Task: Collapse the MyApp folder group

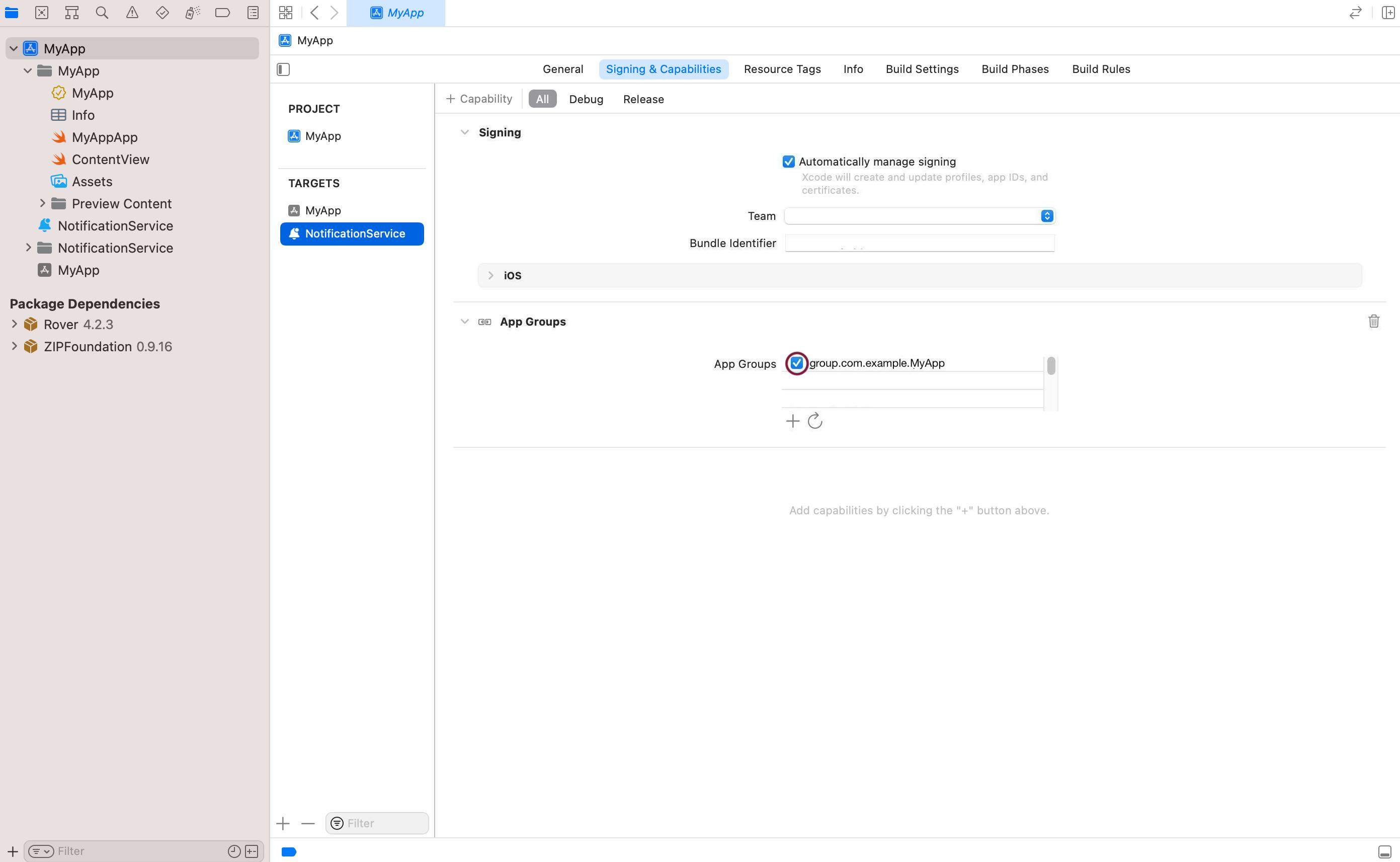Action: click(x=27, y=70)
